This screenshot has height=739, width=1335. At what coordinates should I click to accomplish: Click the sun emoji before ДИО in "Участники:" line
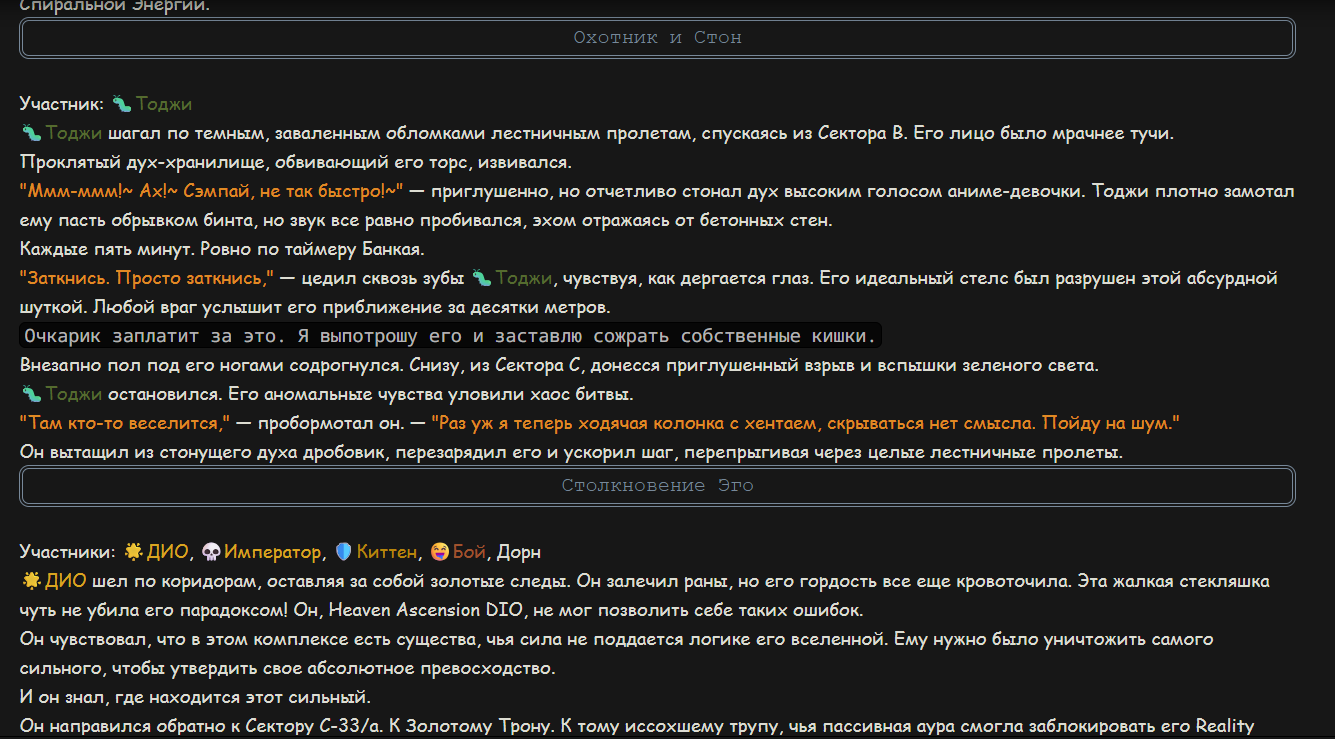134,552
